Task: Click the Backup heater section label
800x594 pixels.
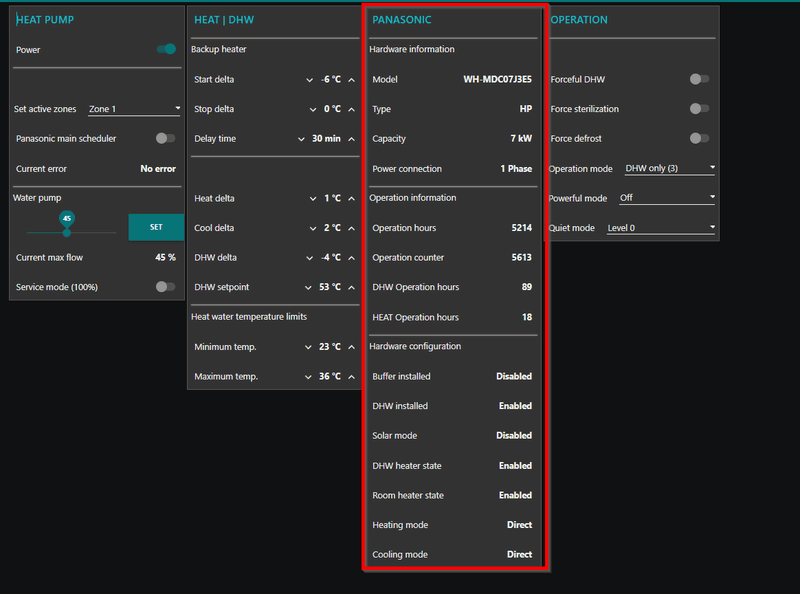Action: (x=218, y=49)
